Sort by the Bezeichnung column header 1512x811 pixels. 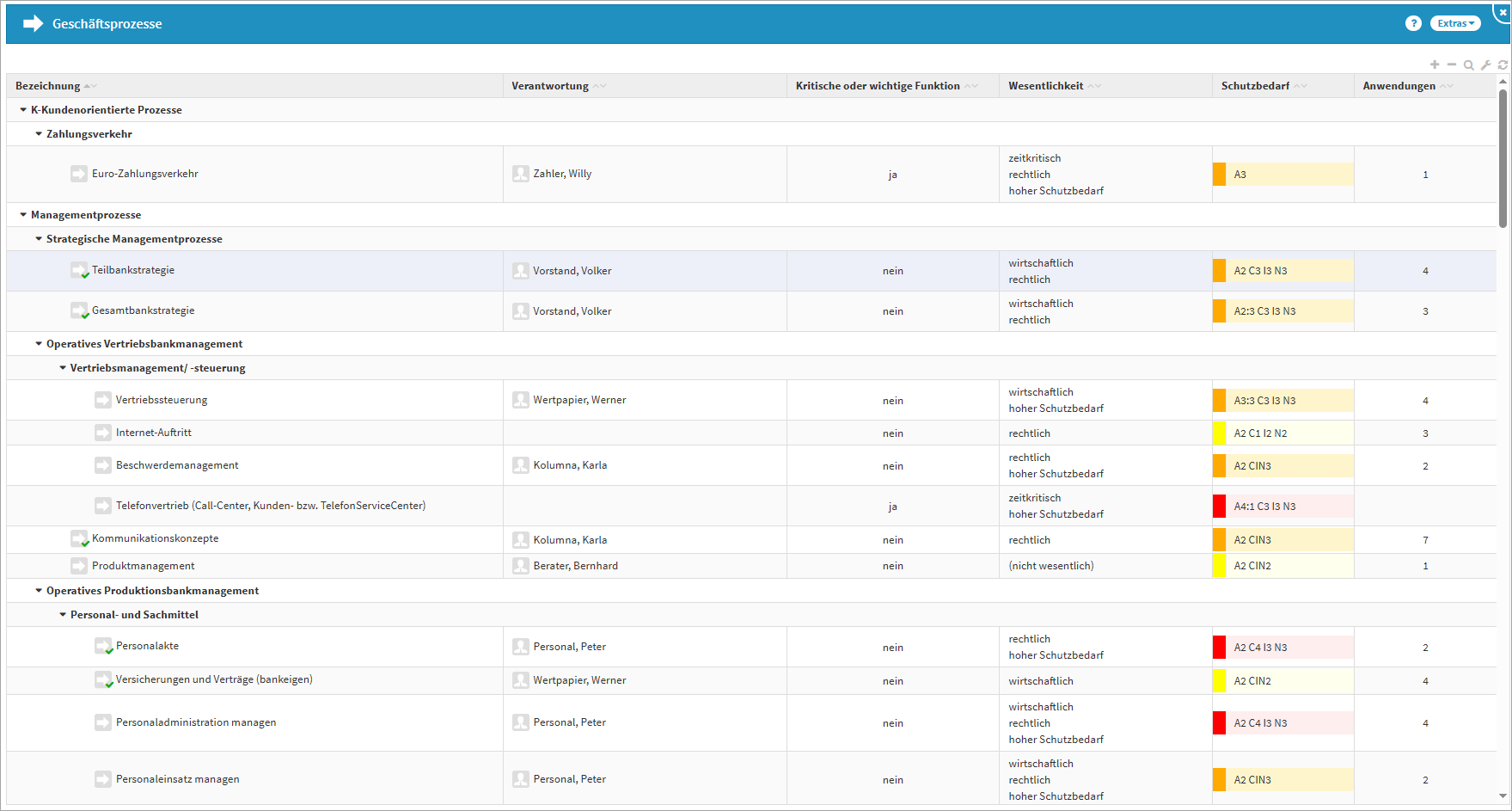coord(48,86)
